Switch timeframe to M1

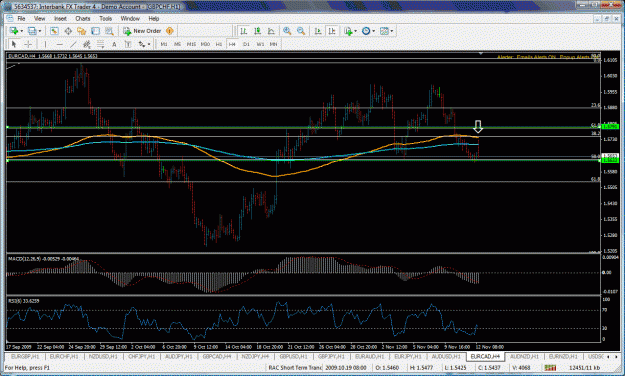[x=164, y=44]
